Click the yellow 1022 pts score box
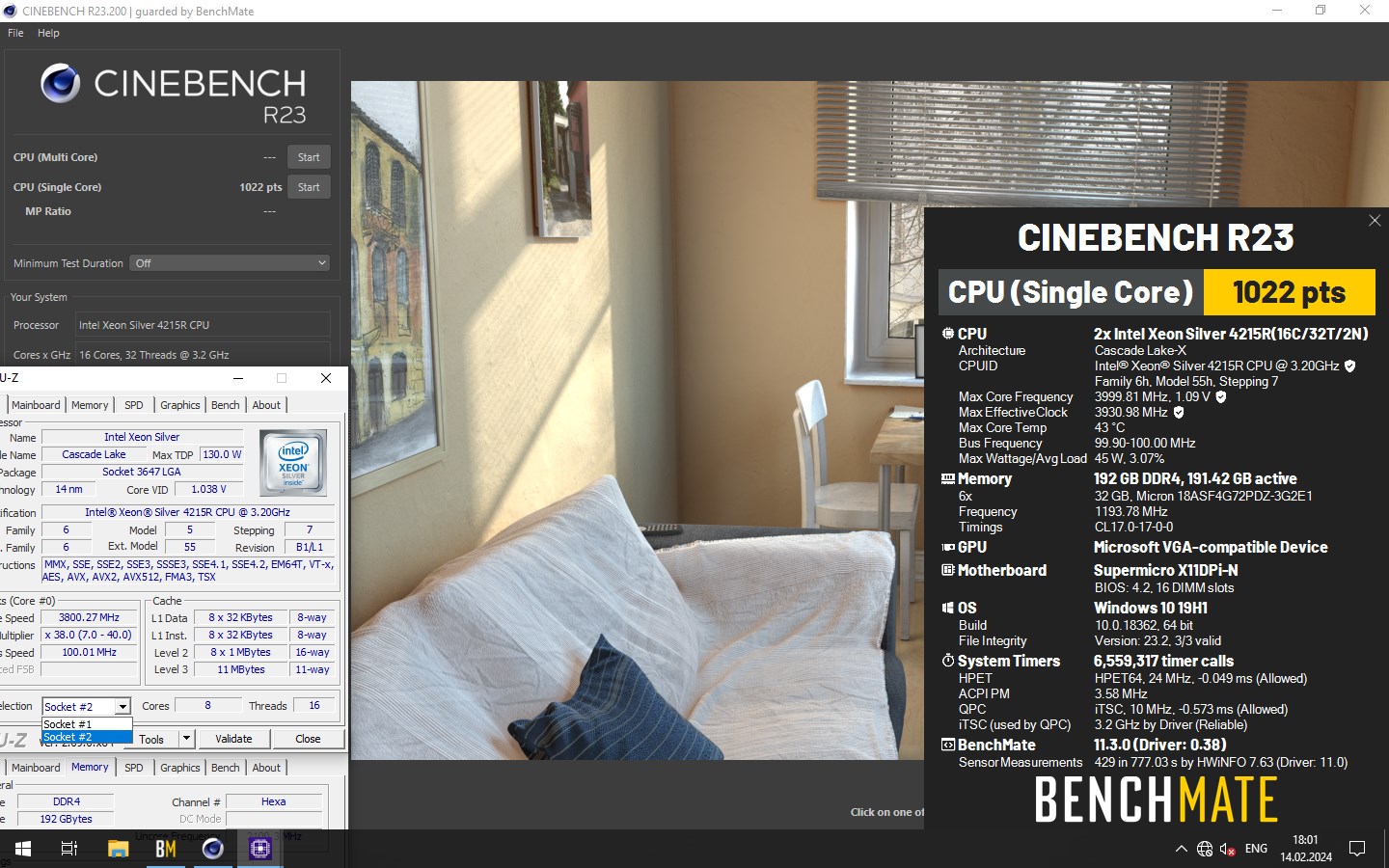1389x868 pixels. pyautogui.click(x=1289, y=292)
